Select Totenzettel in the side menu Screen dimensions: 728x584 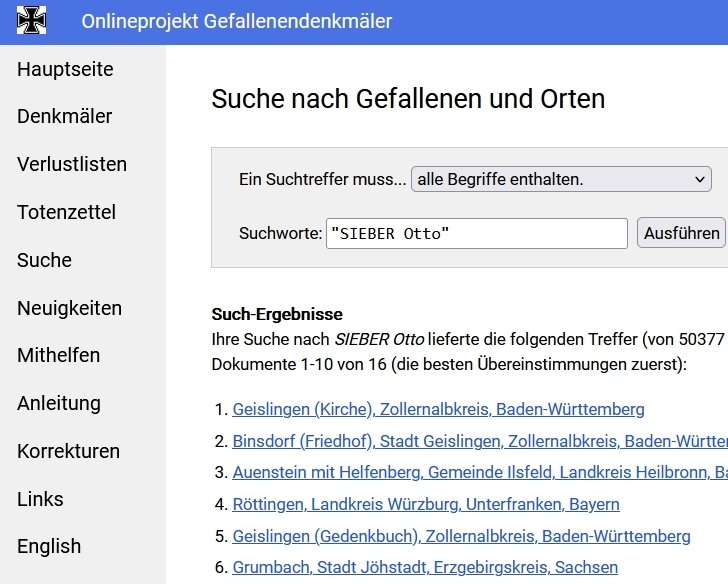pyautogui.click(x=66, y=212)
